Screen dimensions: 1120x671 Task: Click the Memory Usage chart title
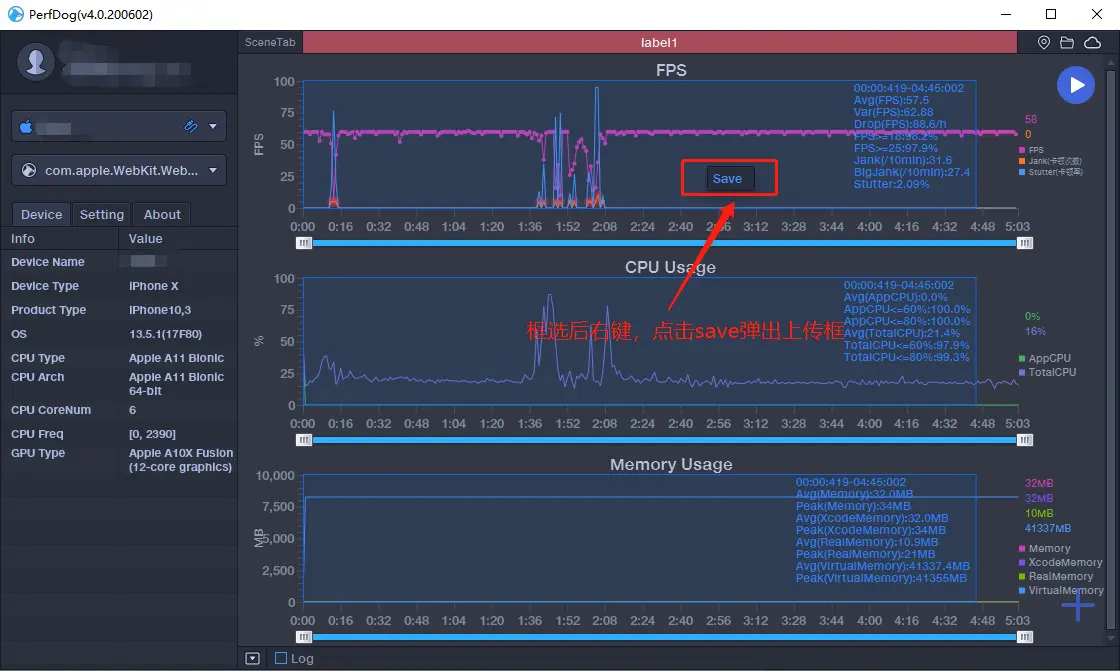pyautogui.click(x=671, y=464)
